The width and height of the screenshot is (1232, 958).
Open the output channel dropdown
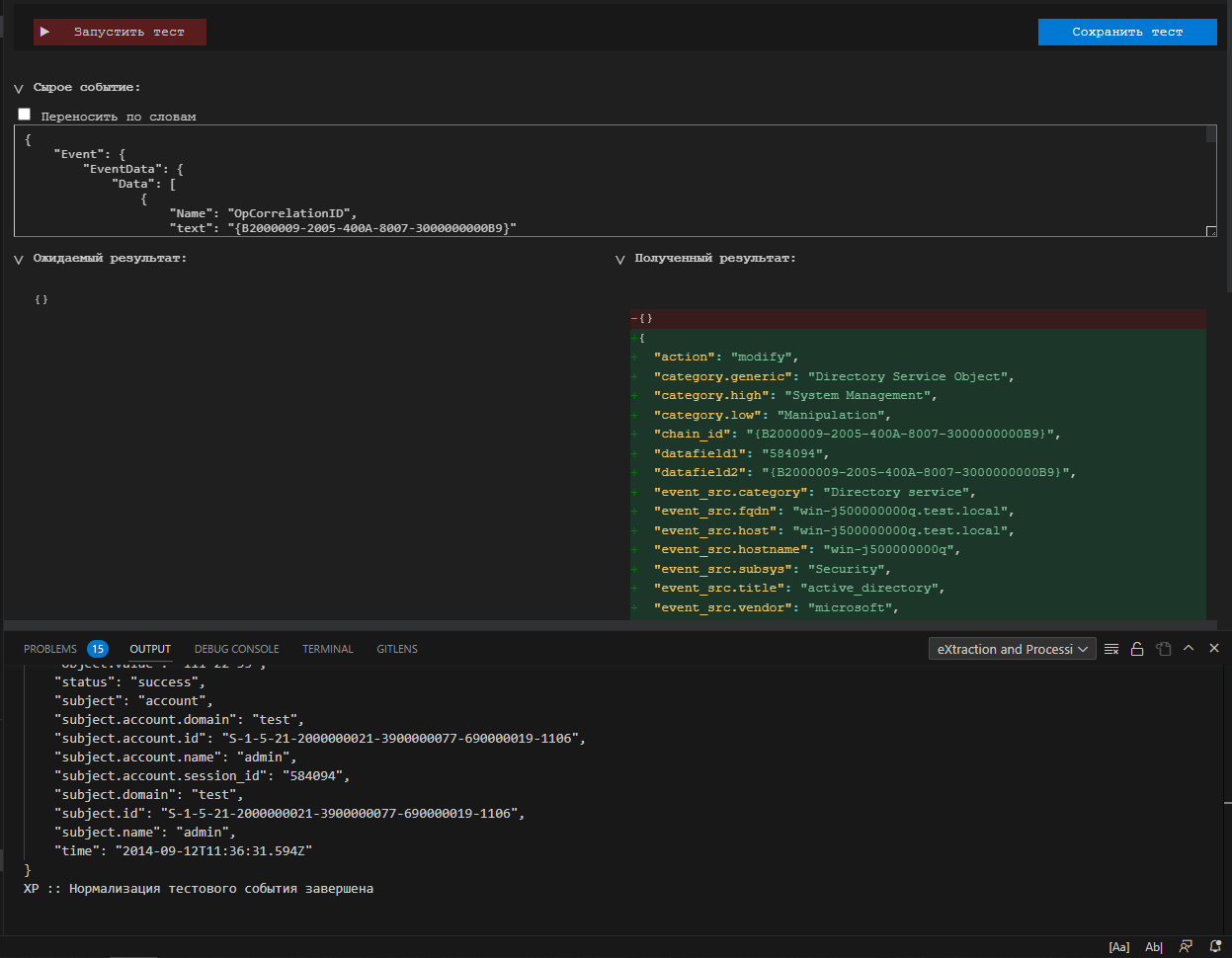coord(1011,648)
